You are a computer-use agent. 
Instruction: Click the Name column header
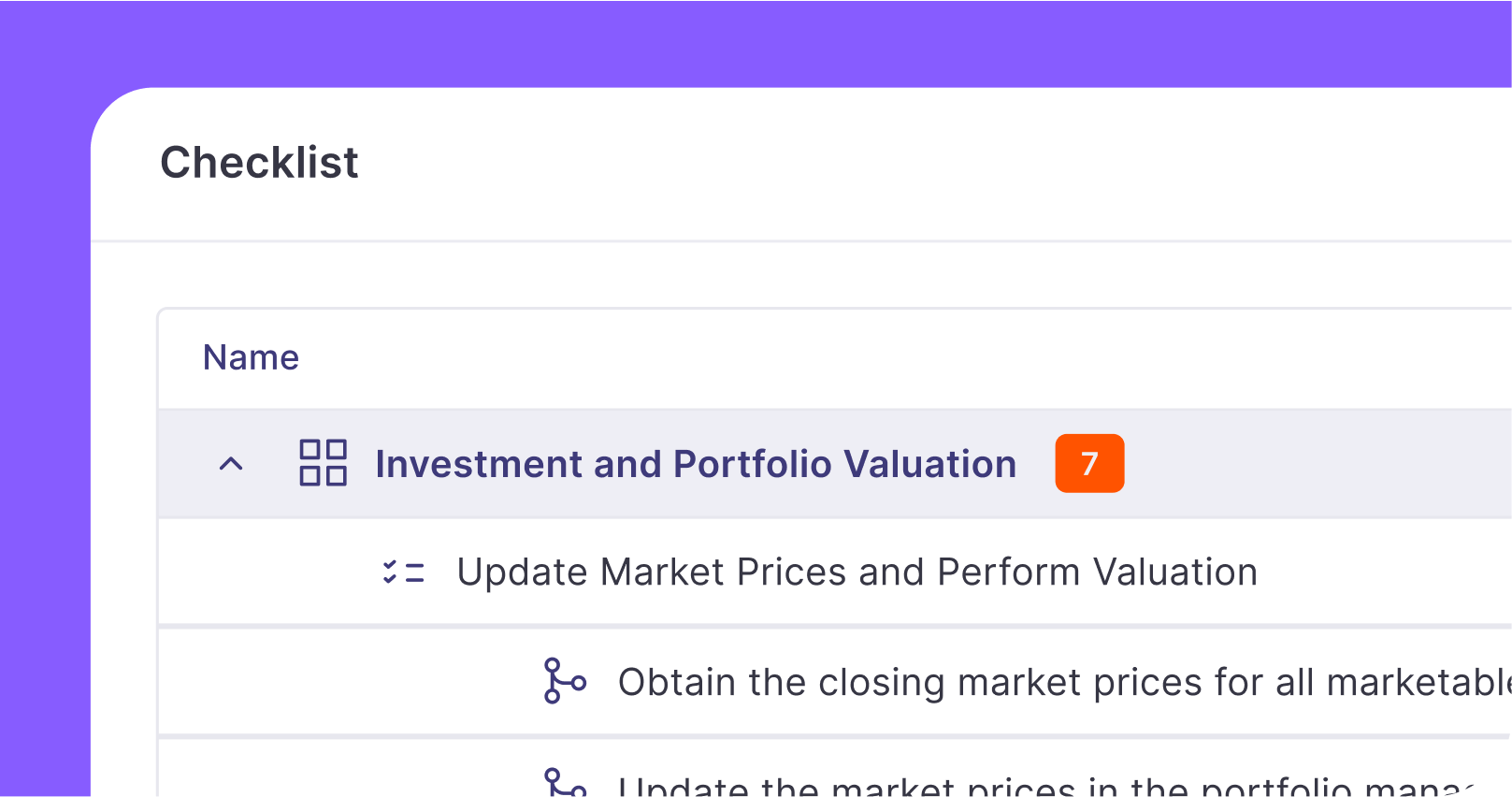point(251,357)
